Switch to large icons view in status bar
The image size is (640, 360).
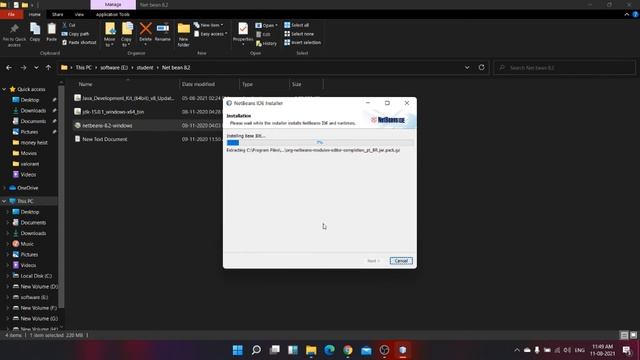tap(633, 335)
